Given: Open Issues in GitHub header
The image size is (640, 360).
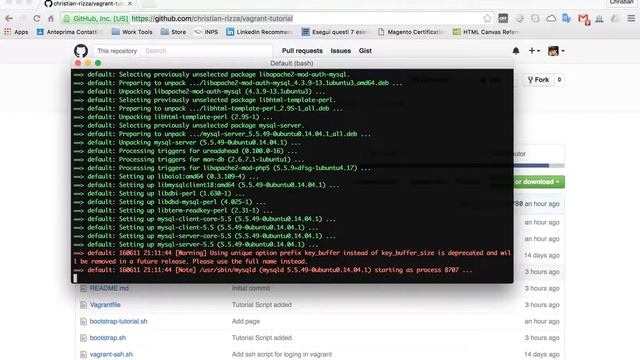Looking at the screenshot, I should click(340, 51).
